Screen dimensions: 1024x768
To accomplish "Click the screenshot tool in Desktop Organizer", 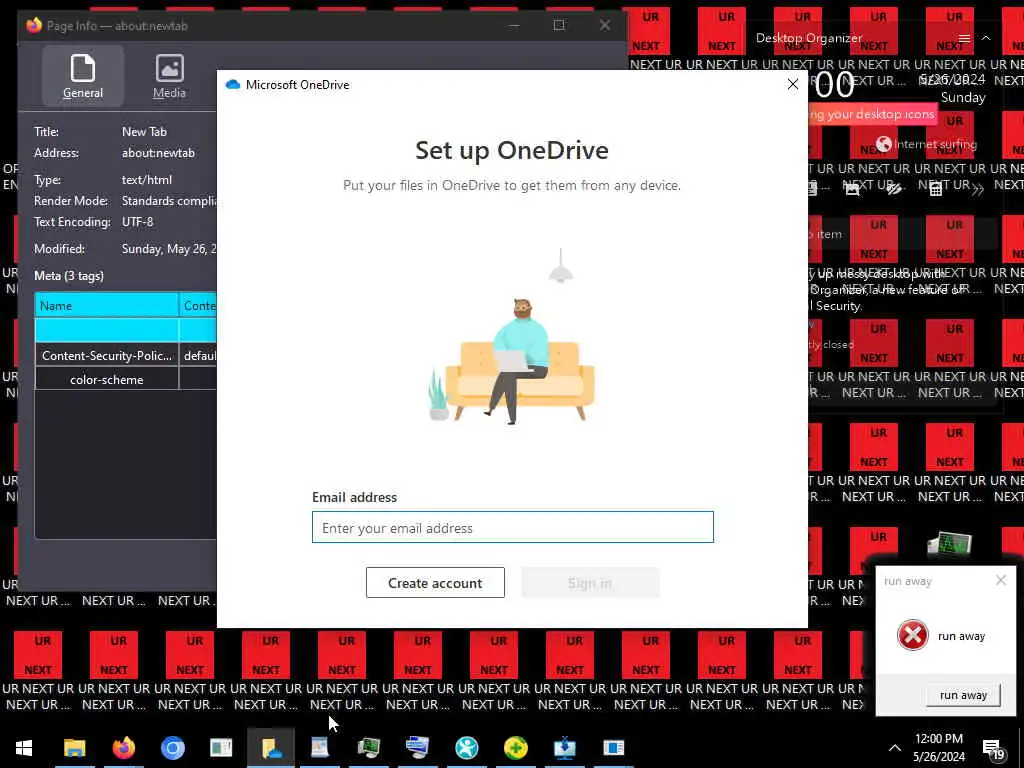I will [852, 189].
